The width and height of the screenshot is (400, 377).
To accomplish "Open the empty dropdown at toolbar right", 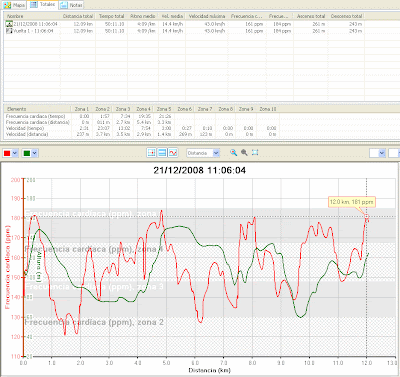I will tap(378, 153).
